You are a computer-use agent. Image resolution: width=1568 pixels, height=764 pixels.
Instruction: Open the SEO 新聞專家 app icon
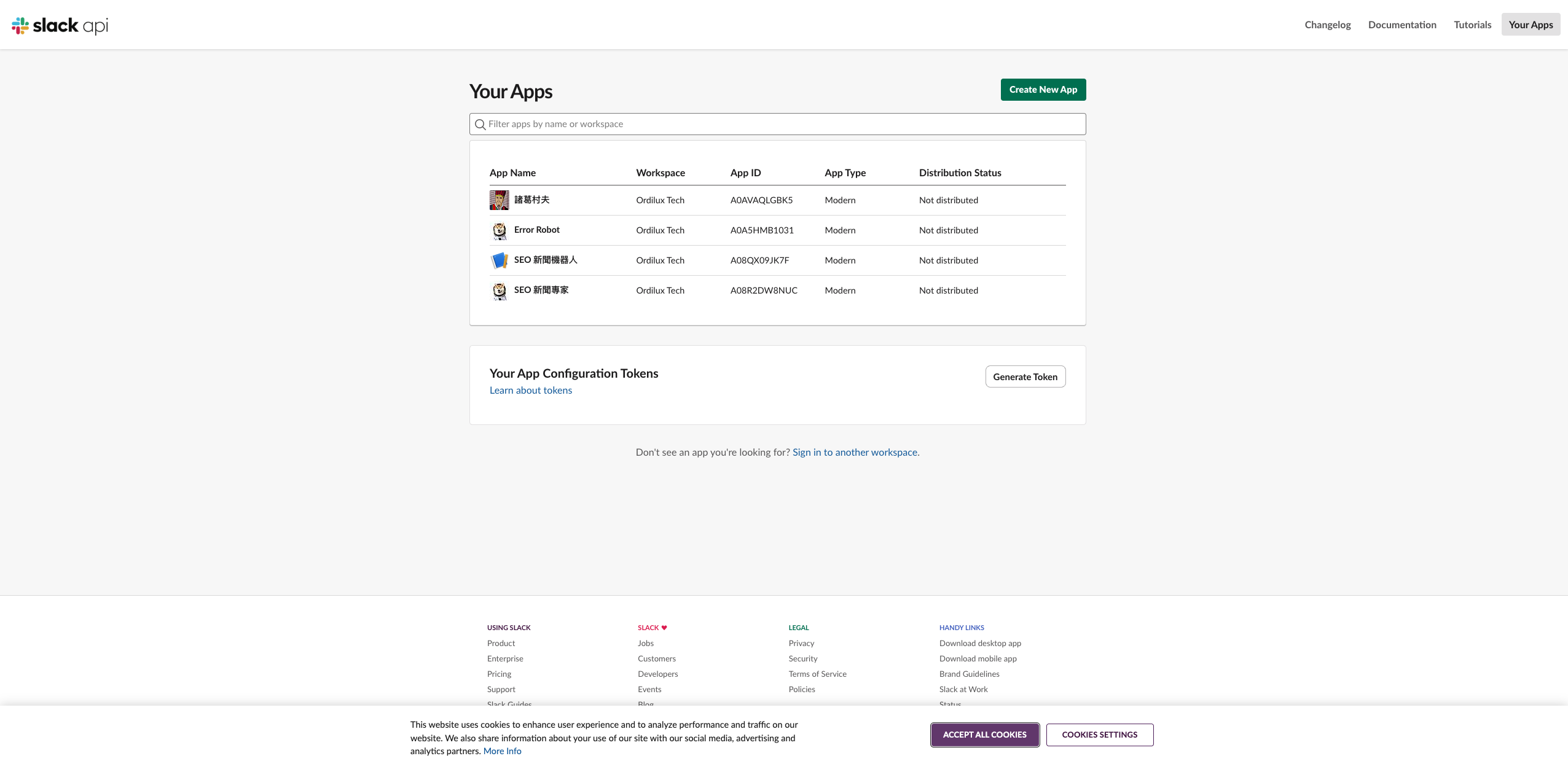(x=500, y=290)
